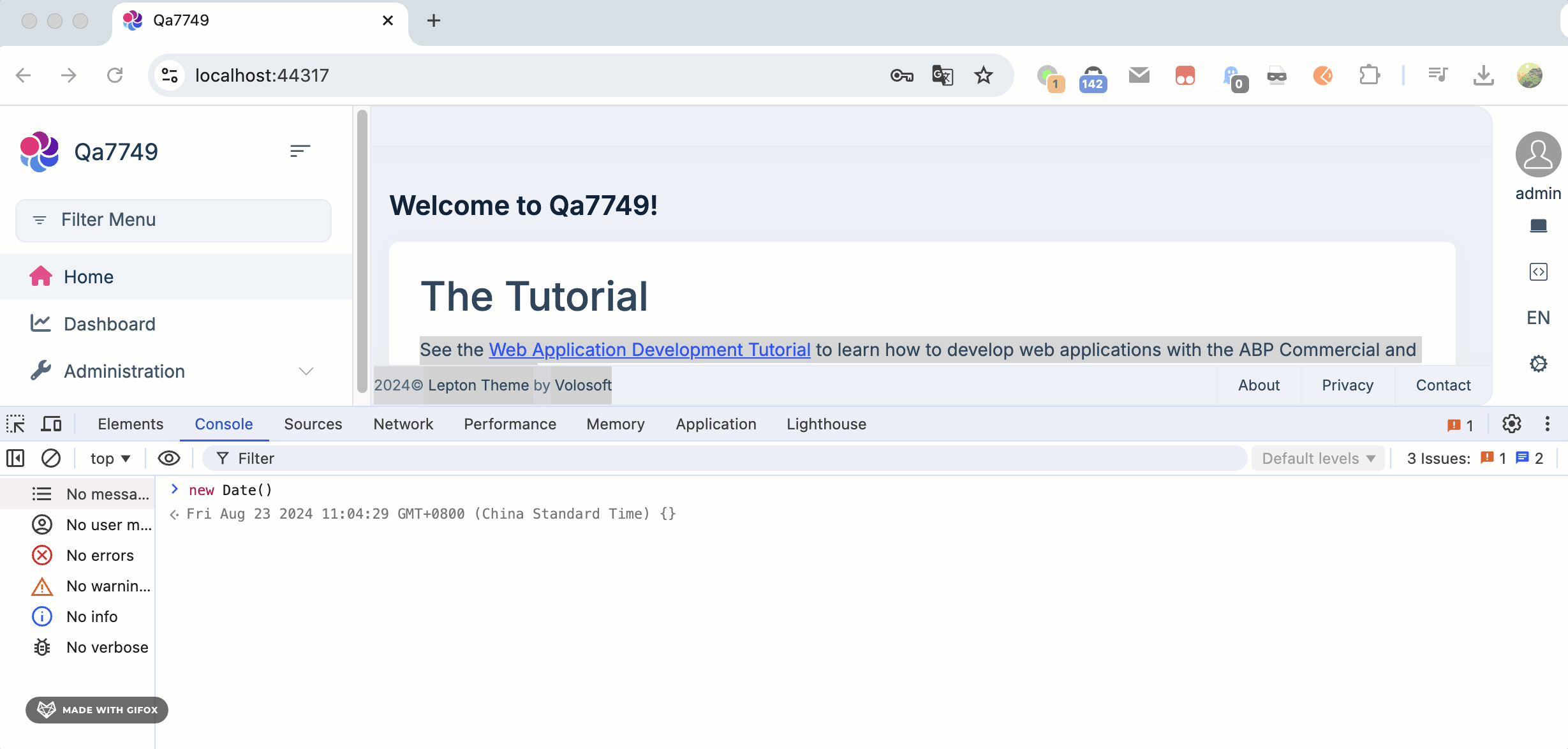Open the Default levels dropdown

click(1318, 458)
